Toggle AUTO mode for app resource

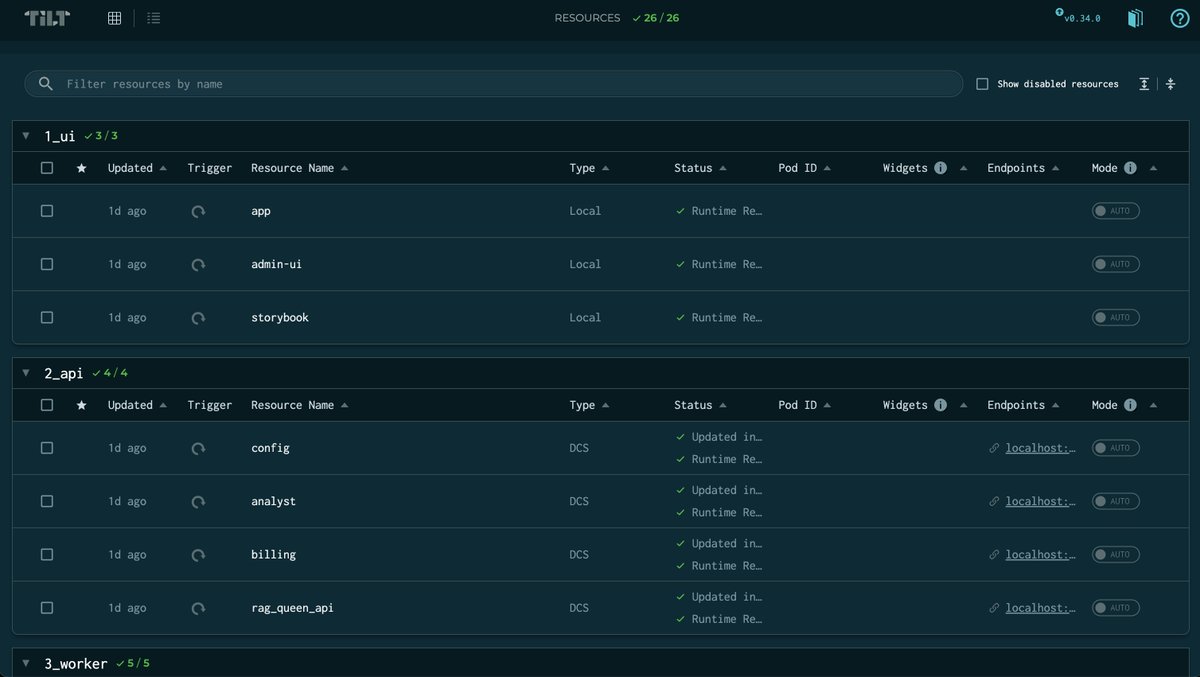coord(1115,211)
